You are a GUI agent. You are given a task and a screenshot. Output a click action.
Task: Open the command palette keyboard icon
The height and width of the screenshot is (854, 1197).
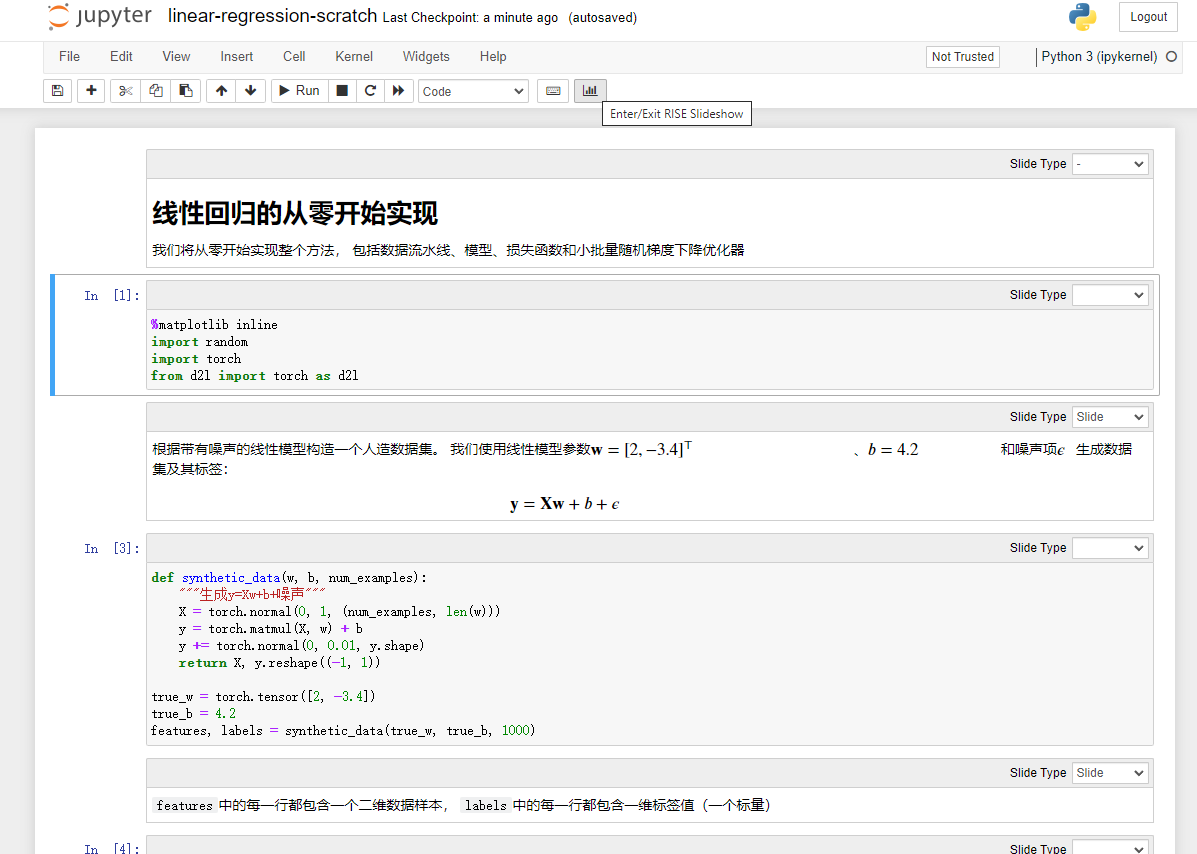tap(553, 91)
